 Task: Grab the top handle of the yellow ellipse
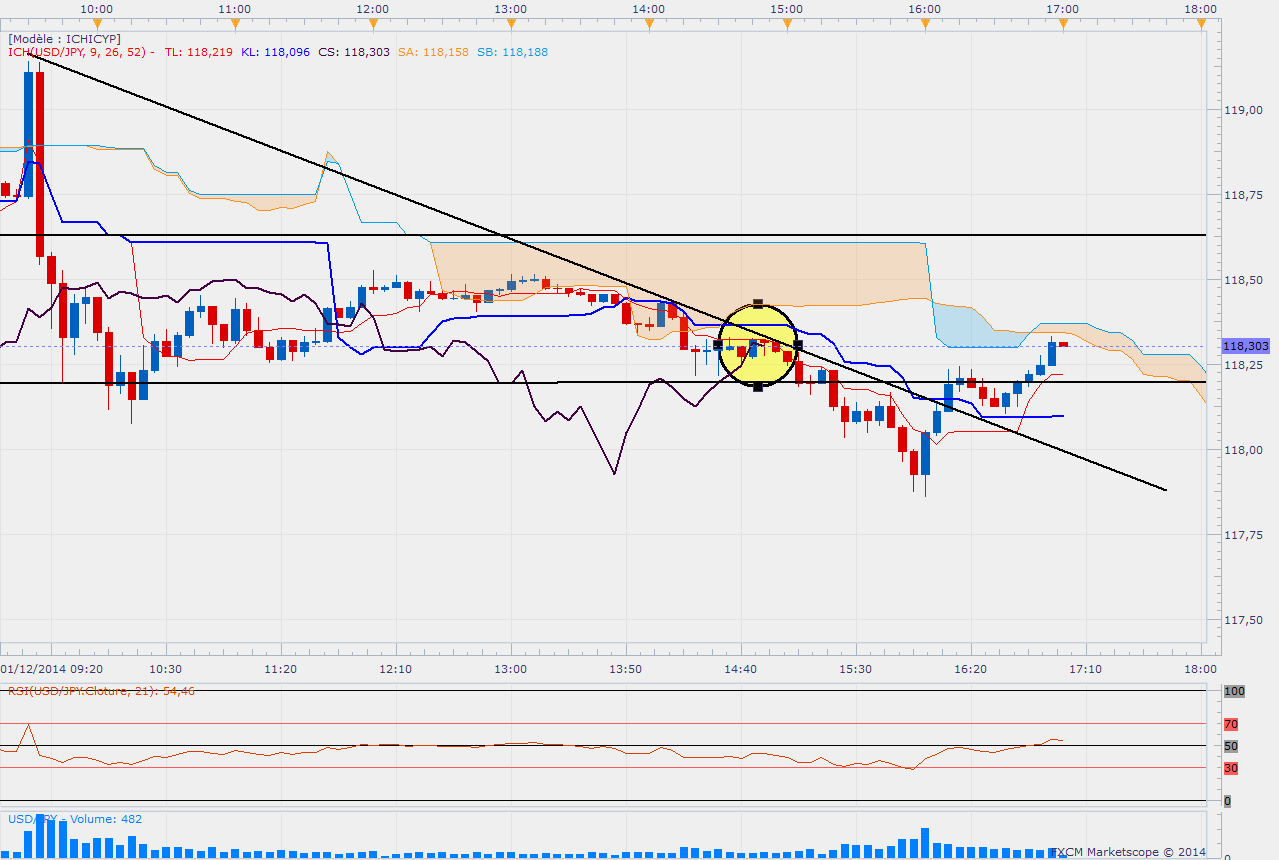tap(758, 303)
